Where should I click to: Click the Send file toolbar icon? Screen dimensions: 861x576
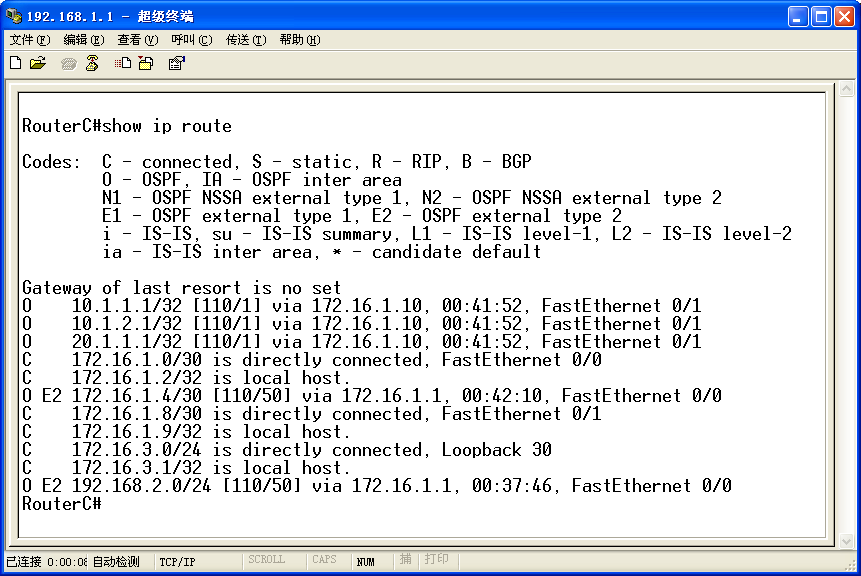click(123, 64)
